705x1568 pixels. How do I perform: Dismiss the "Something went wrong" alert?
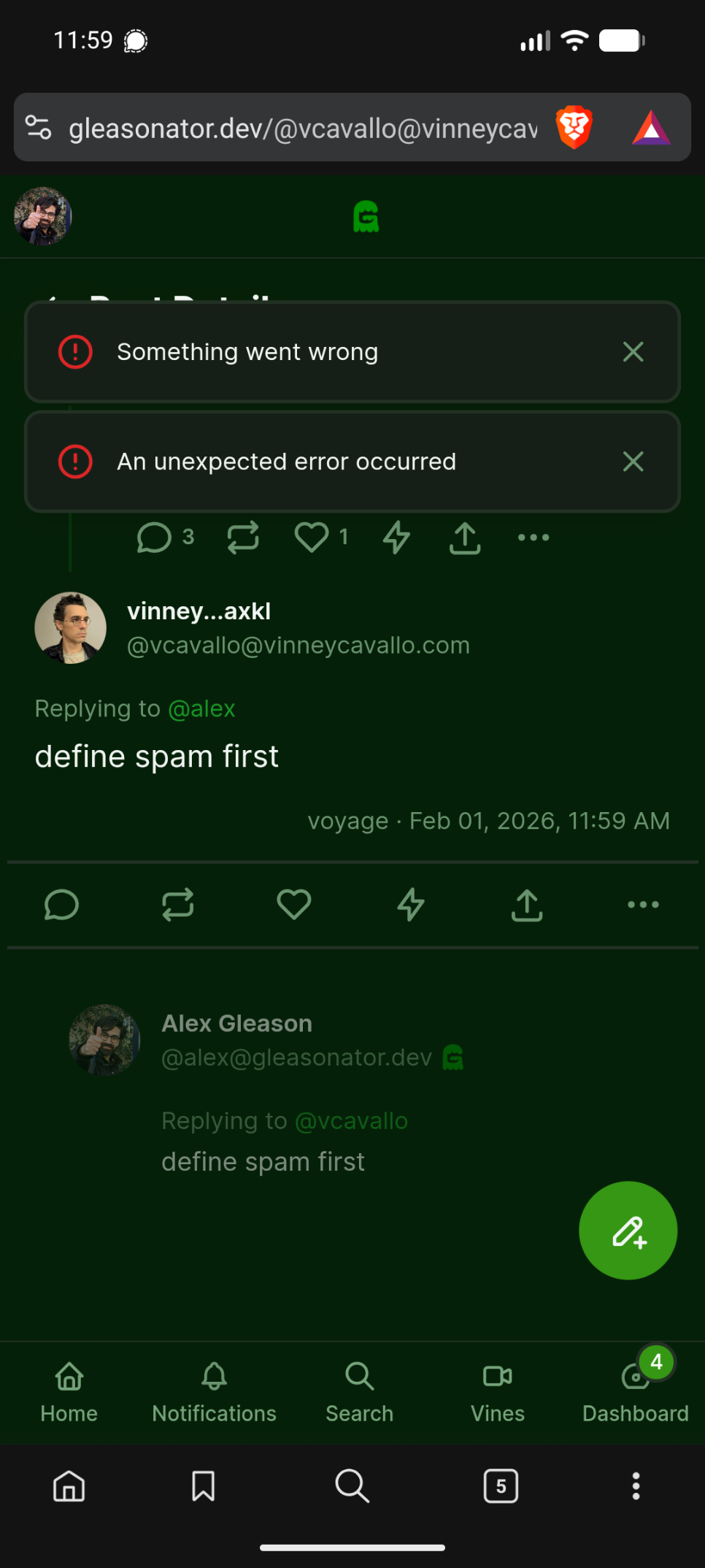tap(633, 352)
